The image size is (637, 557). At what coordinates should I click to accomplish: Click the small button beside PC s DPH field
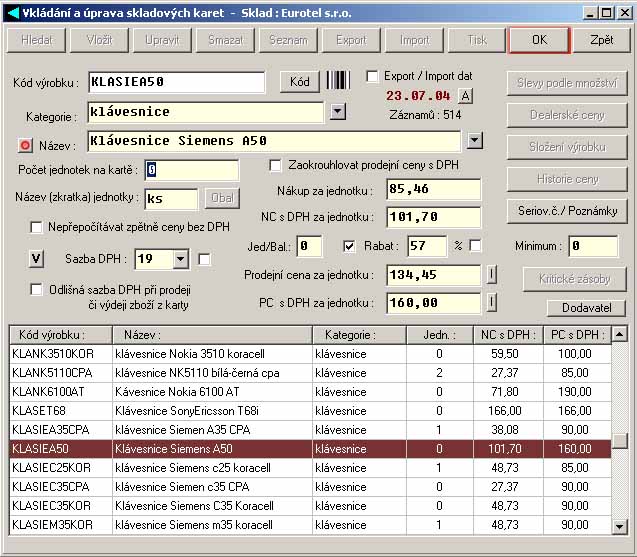(492, 303)
